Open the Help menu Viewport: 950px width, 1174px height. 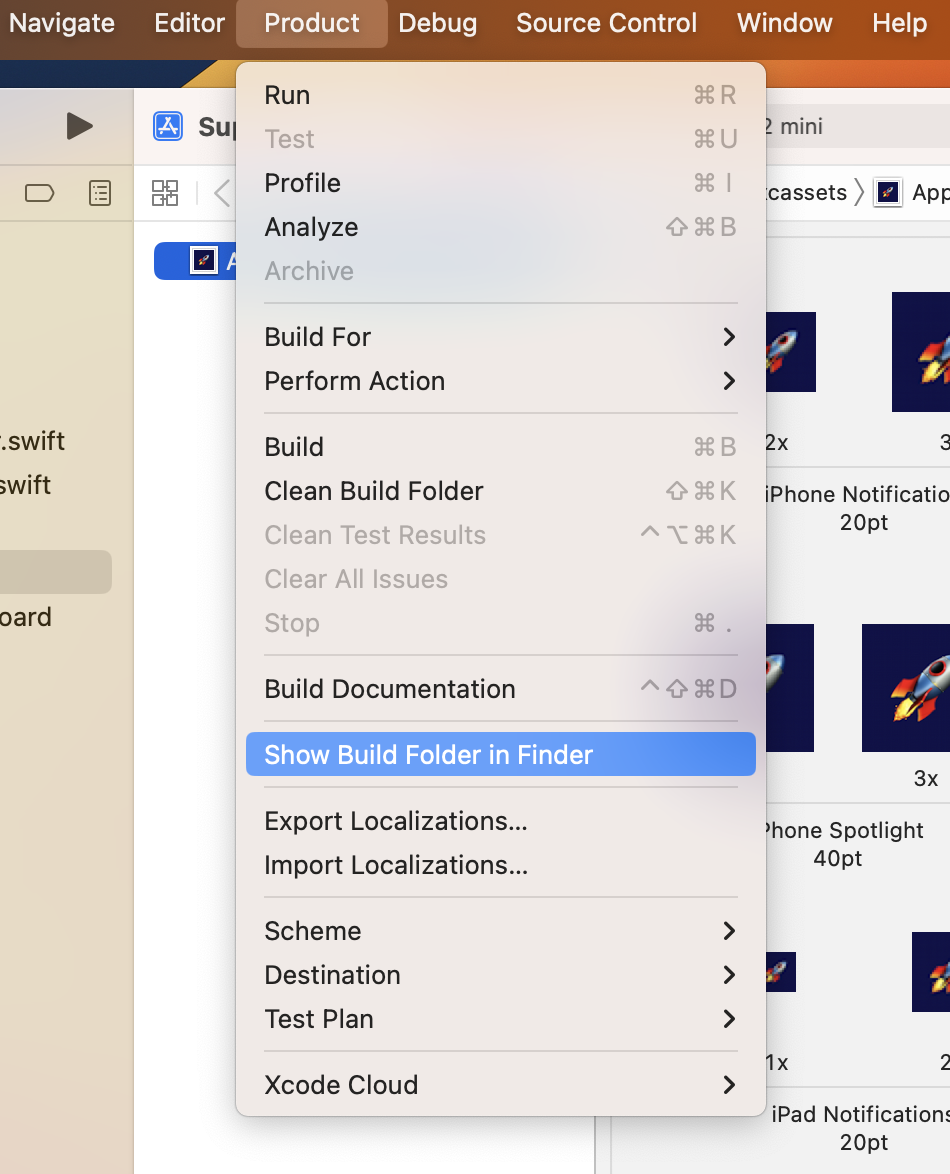(899, 23)
